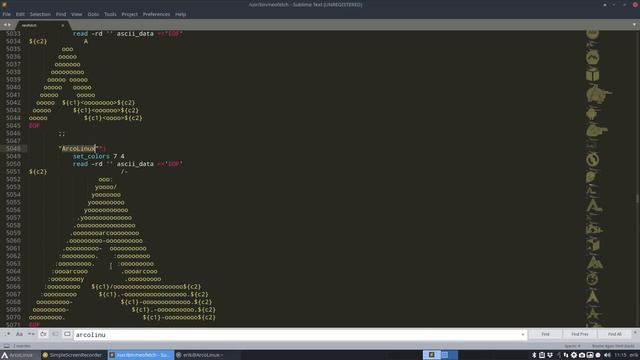Toggle case sensitive search option

(x=19, y=334)
